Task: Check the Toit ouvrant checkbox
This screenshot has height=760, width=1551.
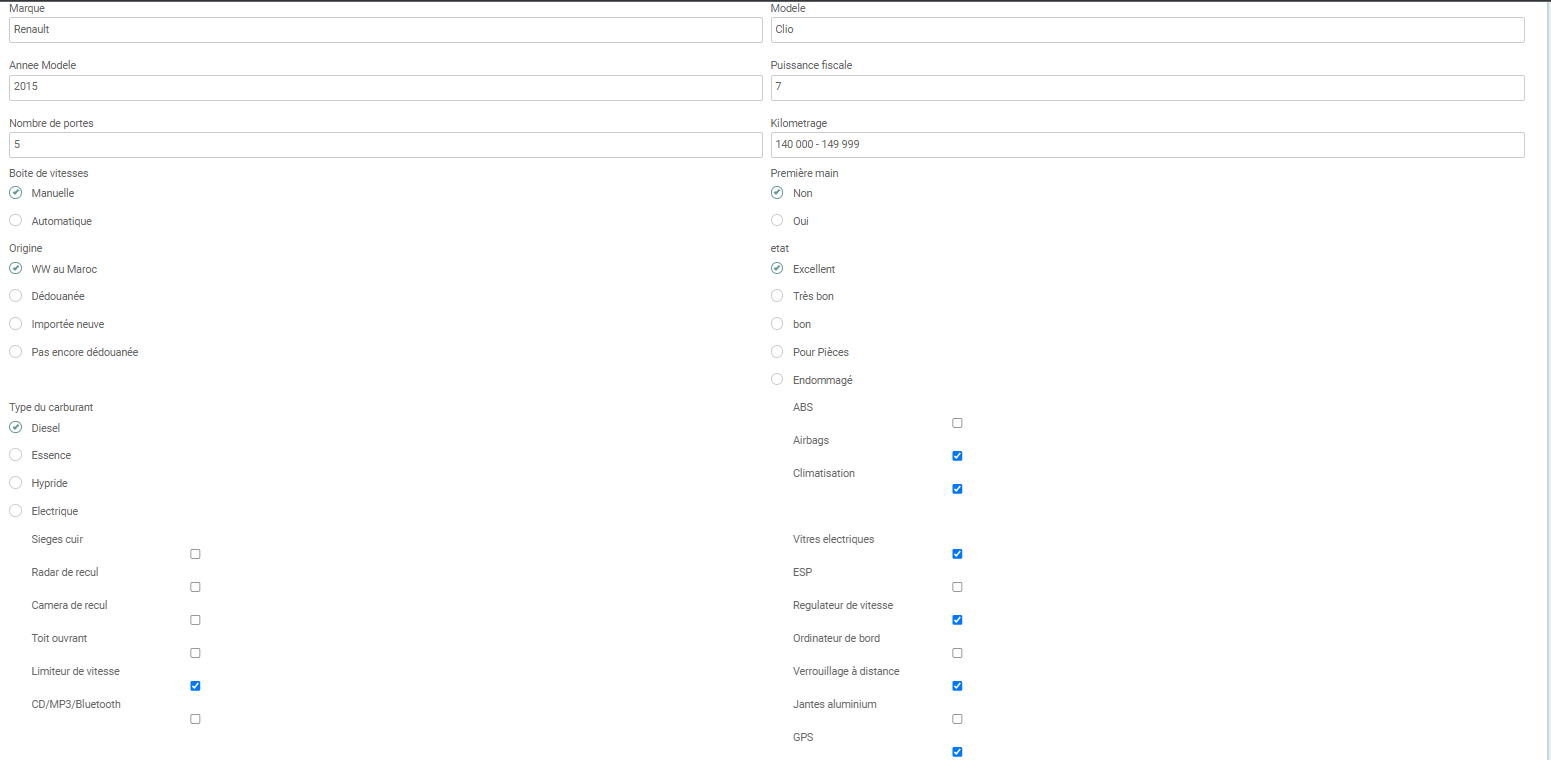Action: click(x=195, y=652)
